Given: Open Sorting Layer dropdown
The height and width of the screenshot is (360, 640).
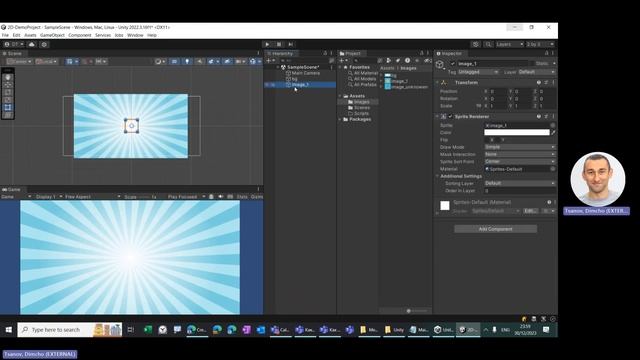Looking at the screenshot, I should click(520, 183).
